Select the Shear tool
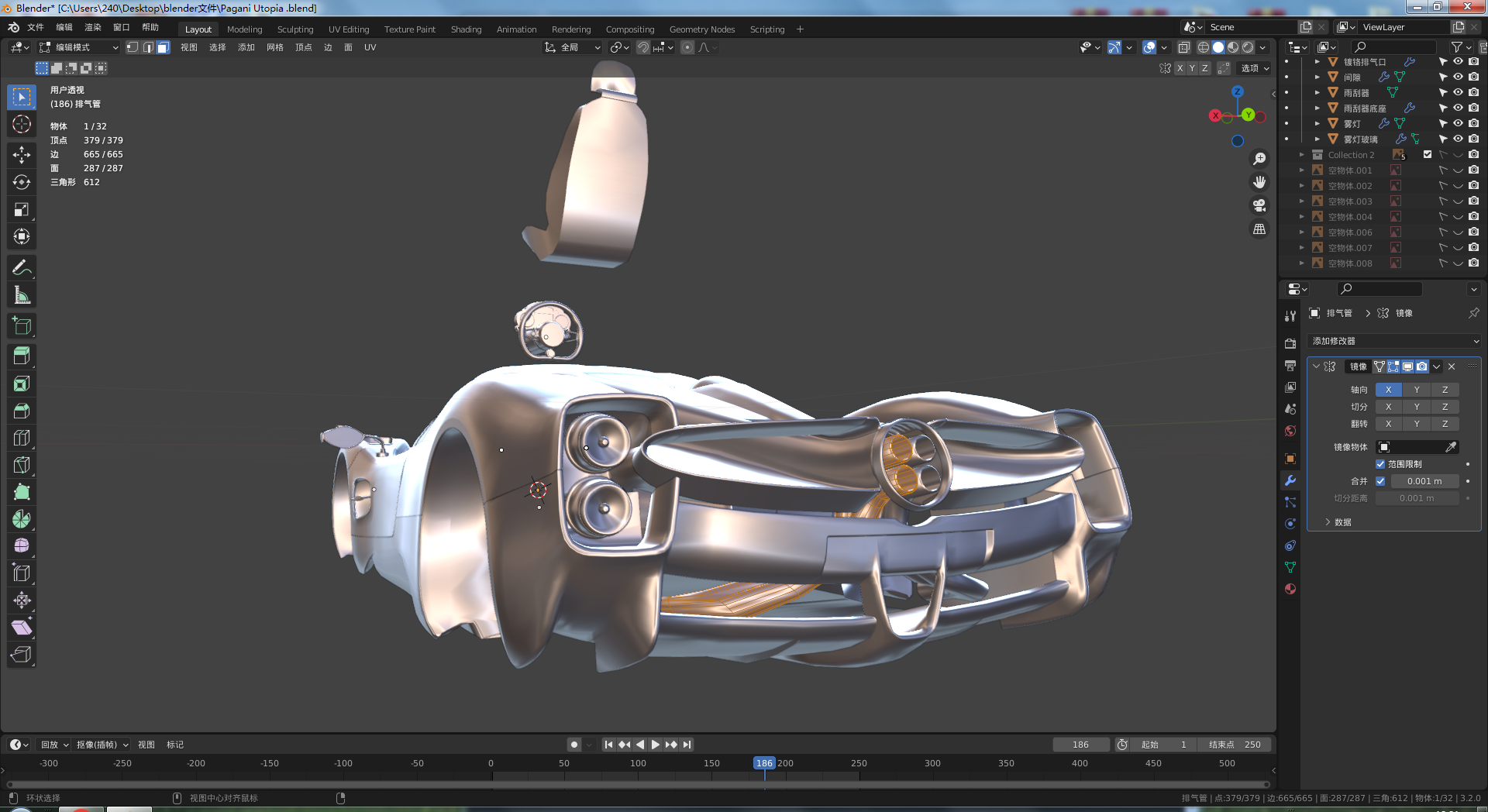This screenshot has height=812, width=1488. 22,628
